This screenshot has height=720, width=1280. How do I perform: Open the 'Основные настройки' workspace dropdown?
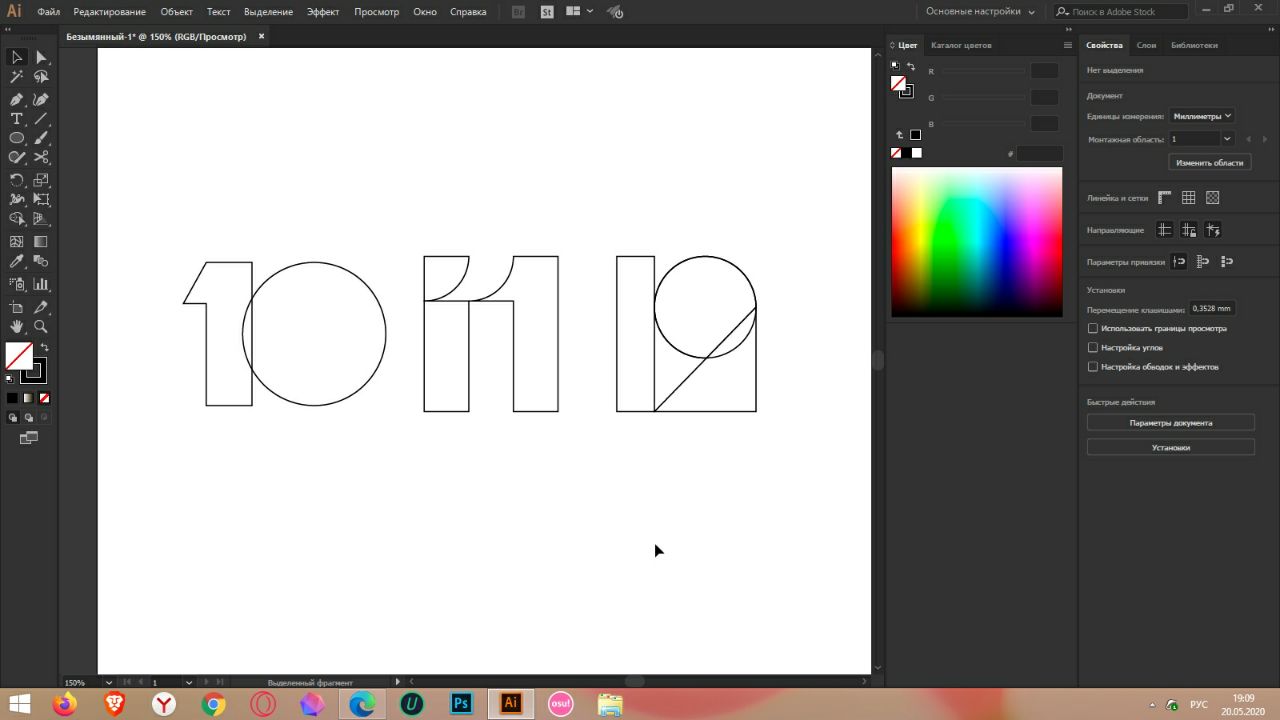click(x=980, y=12)
